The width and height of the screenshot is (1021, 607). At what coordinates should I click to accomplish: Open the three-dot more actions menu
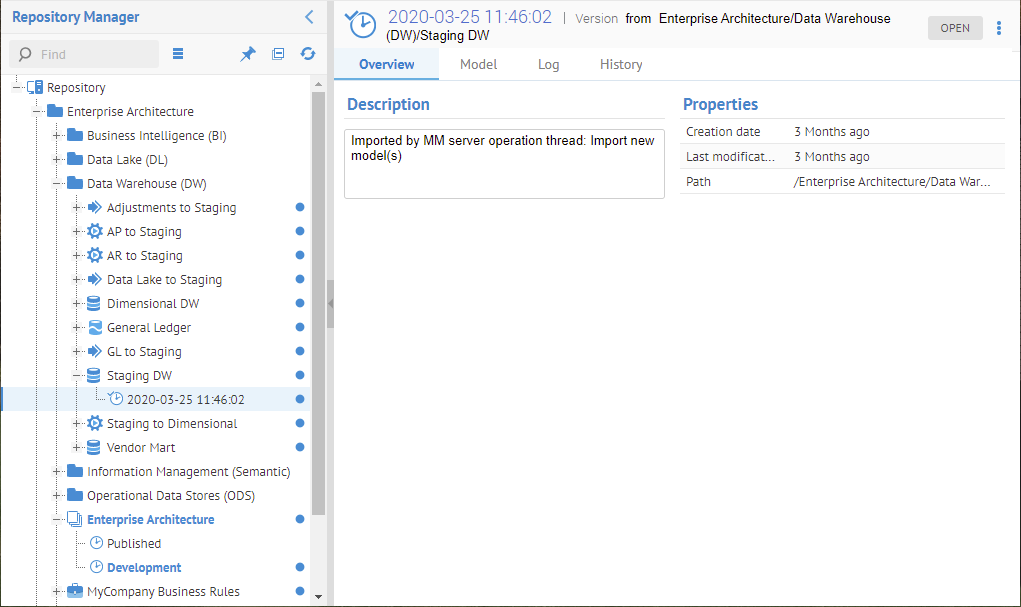point(999,28)
